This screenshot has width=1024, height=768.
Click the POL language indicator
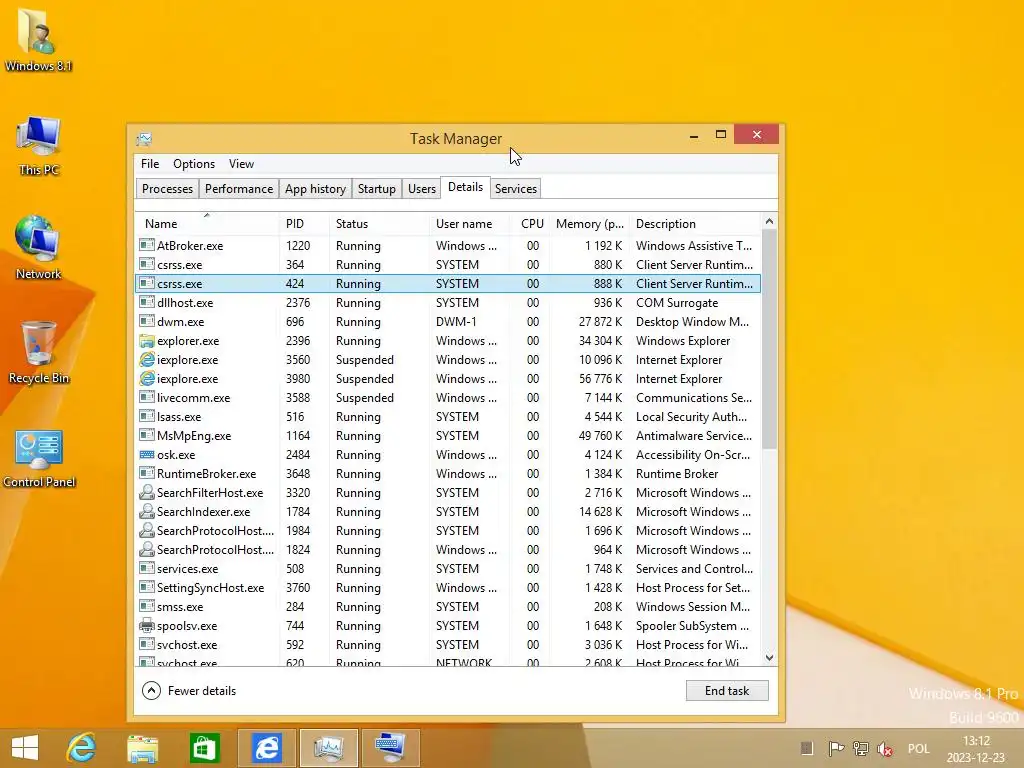918,748
